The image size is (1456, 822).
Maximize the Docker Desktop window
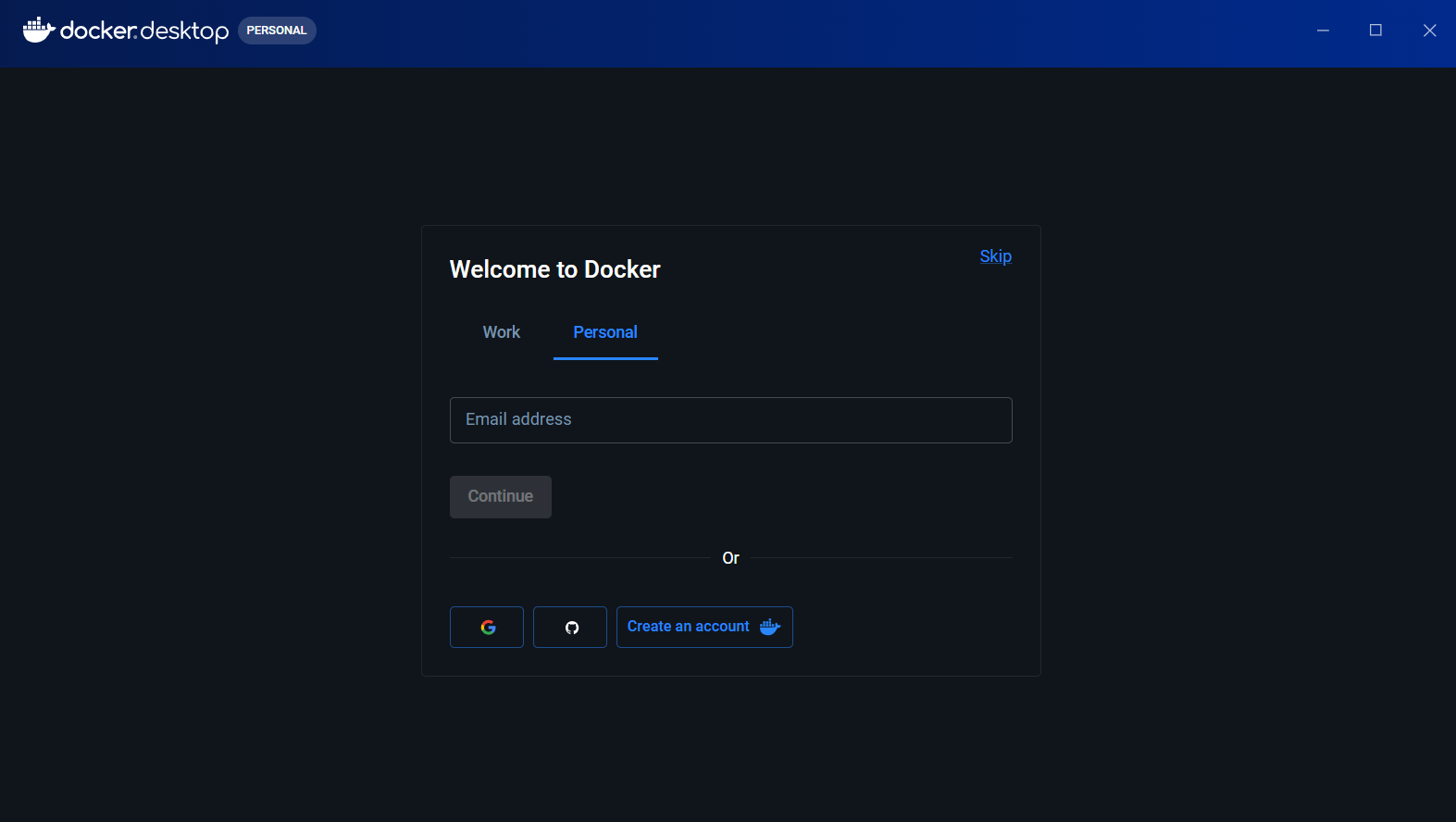pos(1376,31)
